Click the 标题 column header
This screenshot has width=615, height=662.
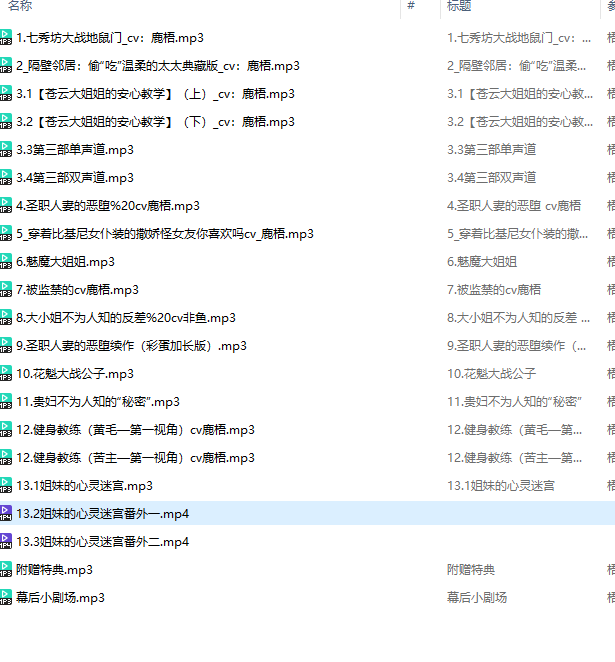459,6
